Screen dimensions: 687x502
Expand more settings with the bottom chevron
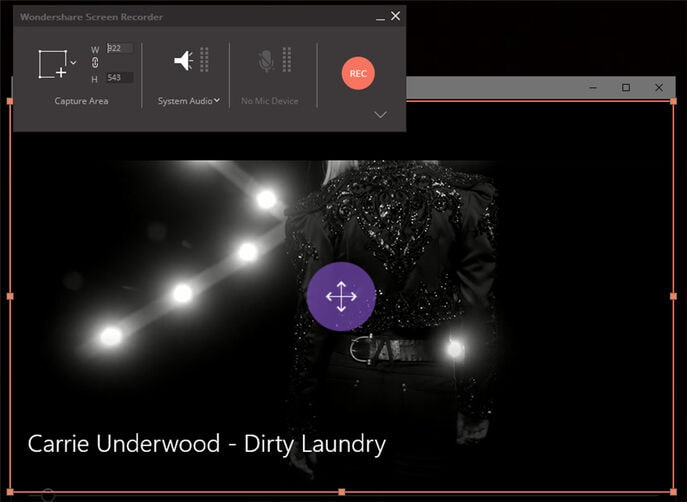(380, 115)
